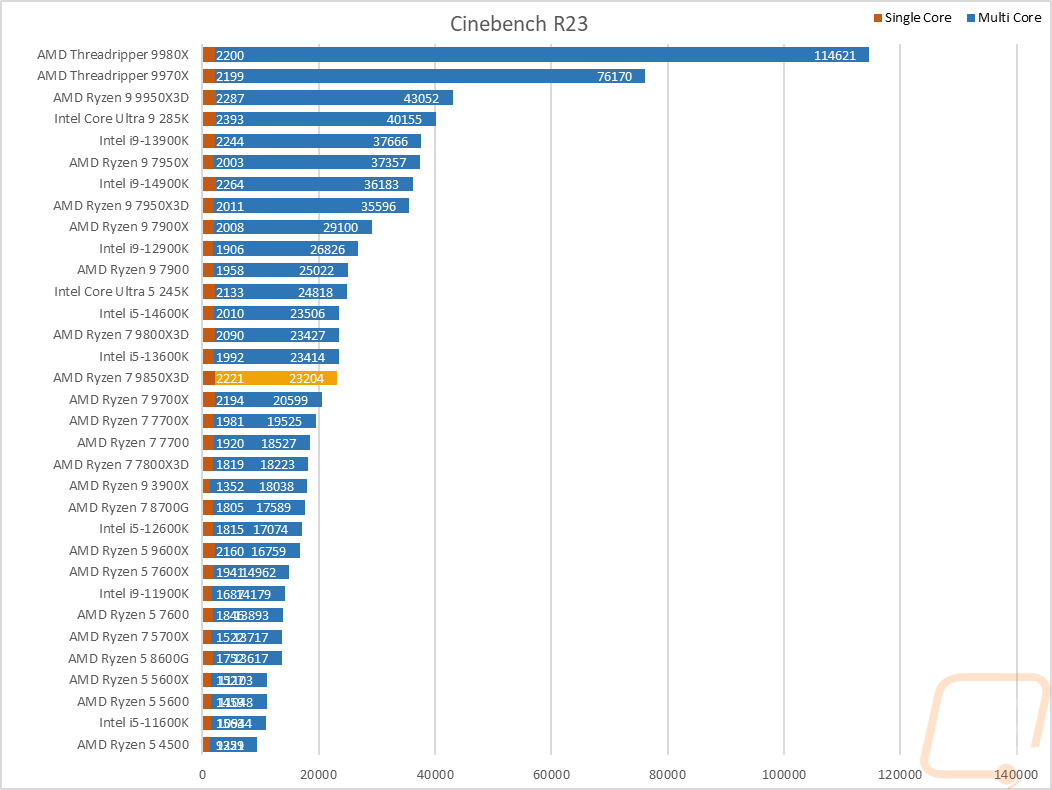The image size is (1052, 790).
Task: Click the 140000 axis label
Action: 1015,774
